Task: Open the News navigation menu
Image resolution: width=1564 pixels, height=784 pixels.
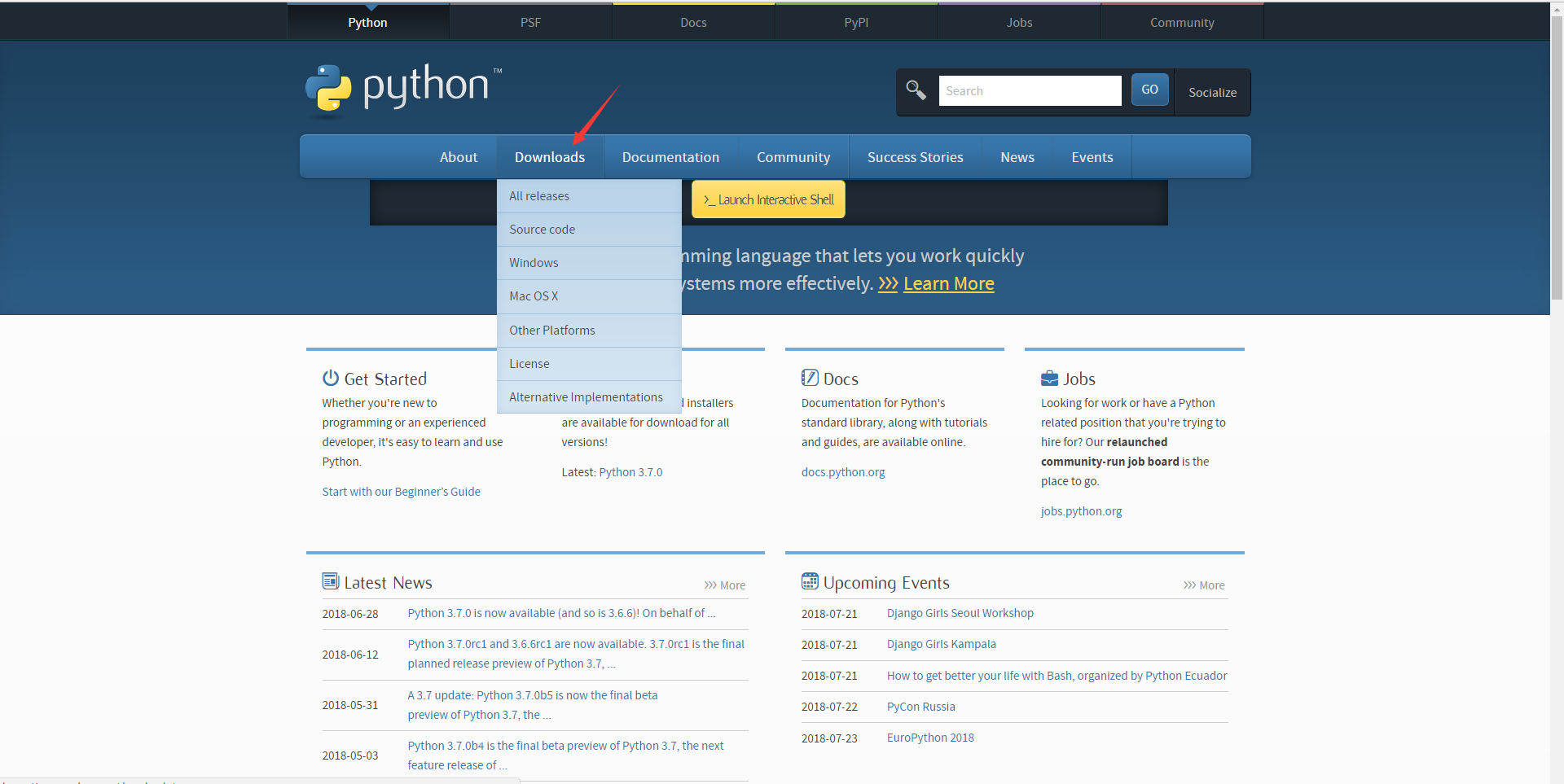Action: [x=1017, y=157]
